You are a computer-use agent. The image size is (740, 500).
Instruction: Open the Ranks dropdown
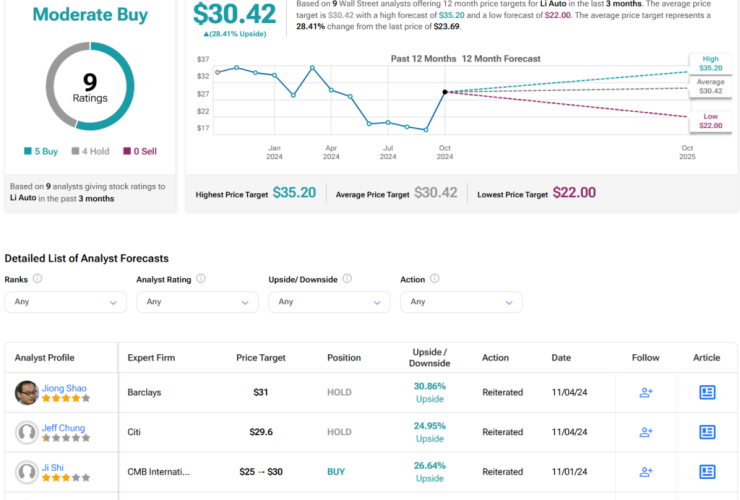click(x=66, y=302)
